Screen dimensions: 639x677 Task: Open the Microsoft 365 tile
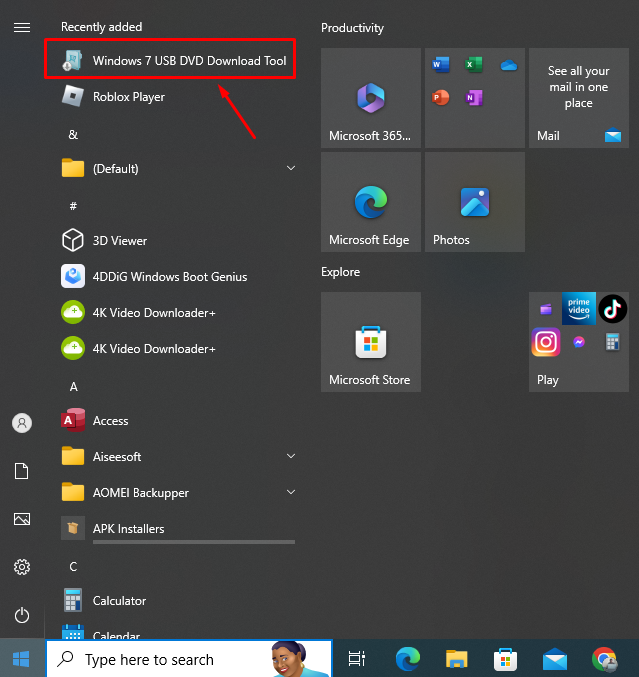point(371,98)
